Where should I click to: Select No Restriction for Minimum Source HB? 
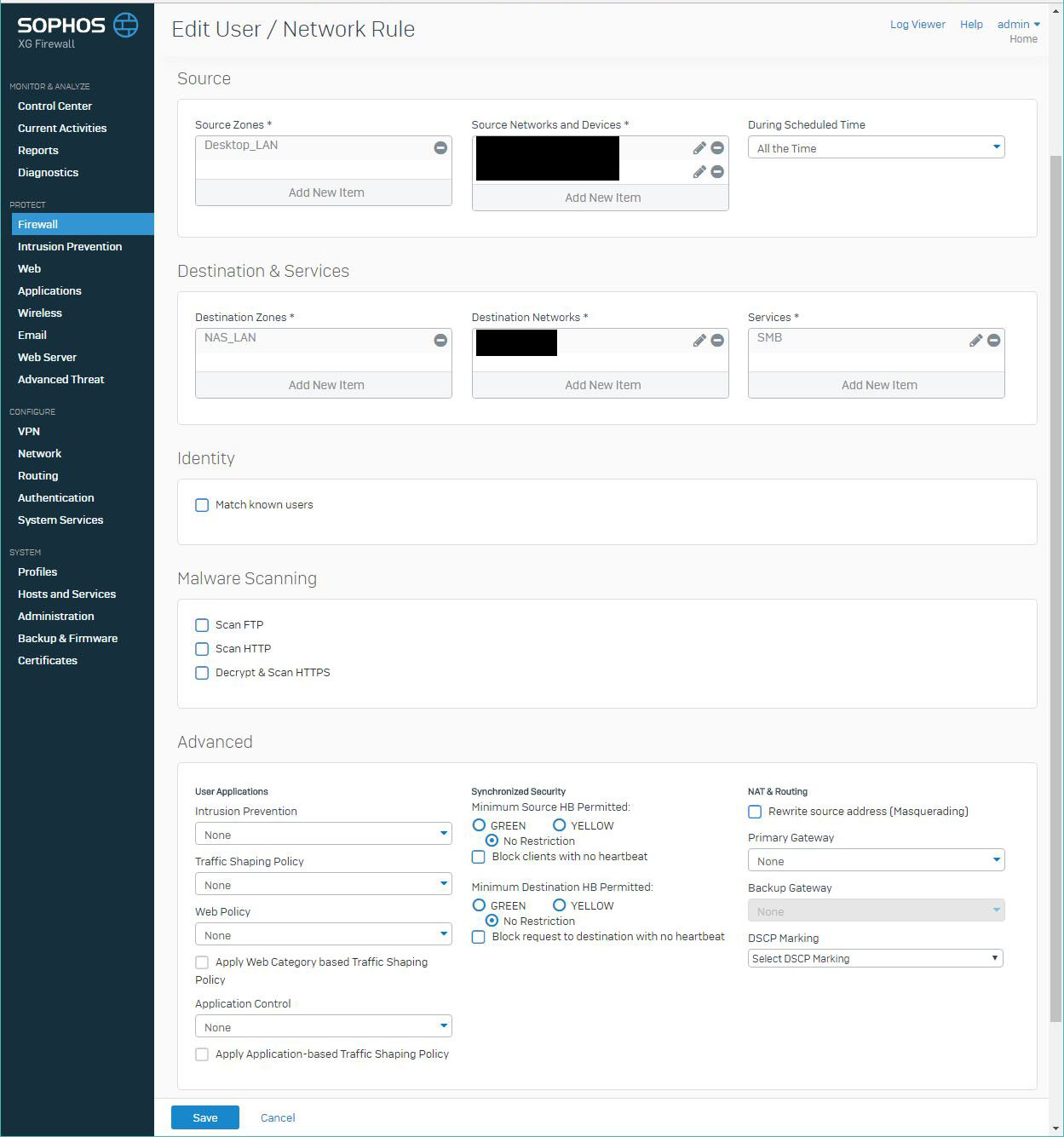tap(492, 841)
